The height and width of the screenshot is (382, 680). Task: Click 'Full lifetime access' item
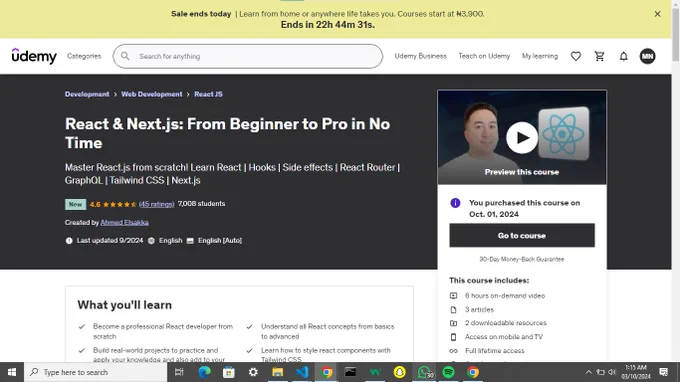click(494, 351)
